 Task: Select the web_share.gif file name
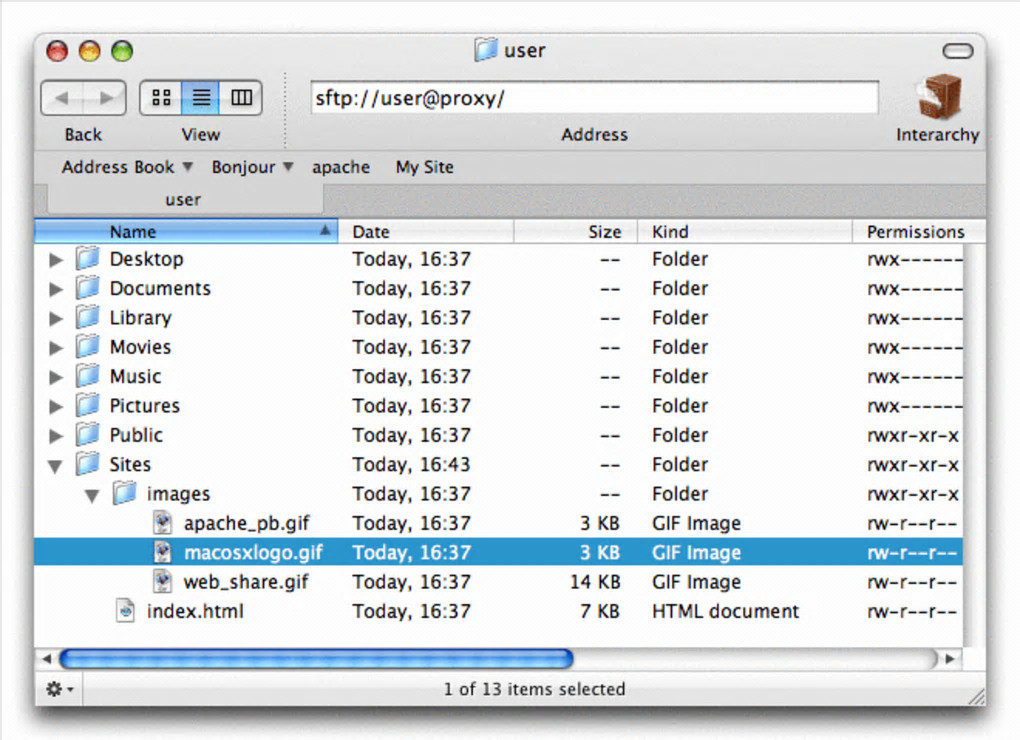[246, 581]
